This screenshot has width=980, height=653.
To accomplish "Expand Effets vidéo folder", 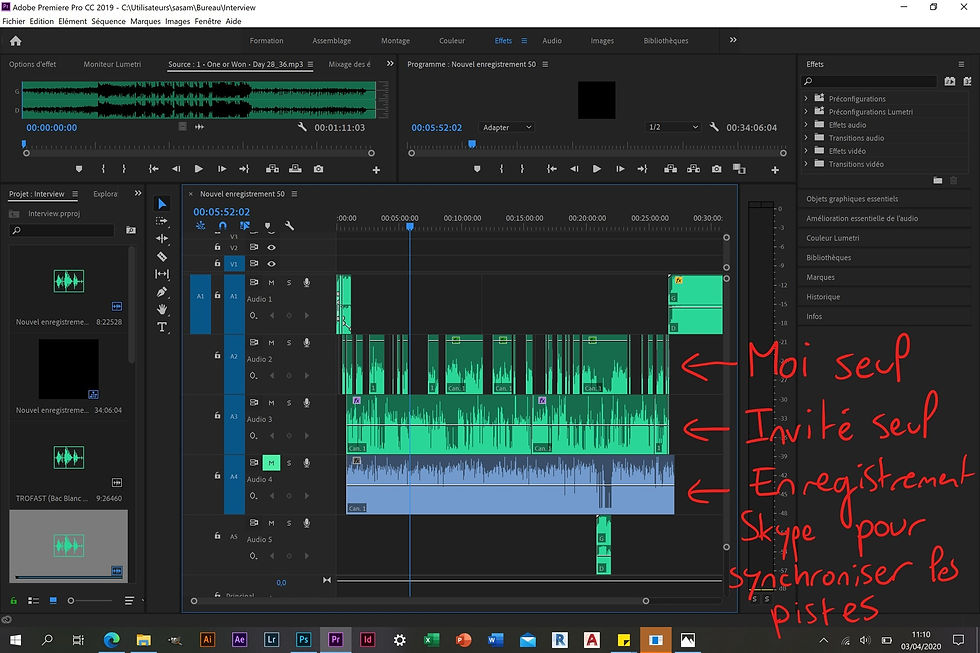I will [x=806, y=151].
